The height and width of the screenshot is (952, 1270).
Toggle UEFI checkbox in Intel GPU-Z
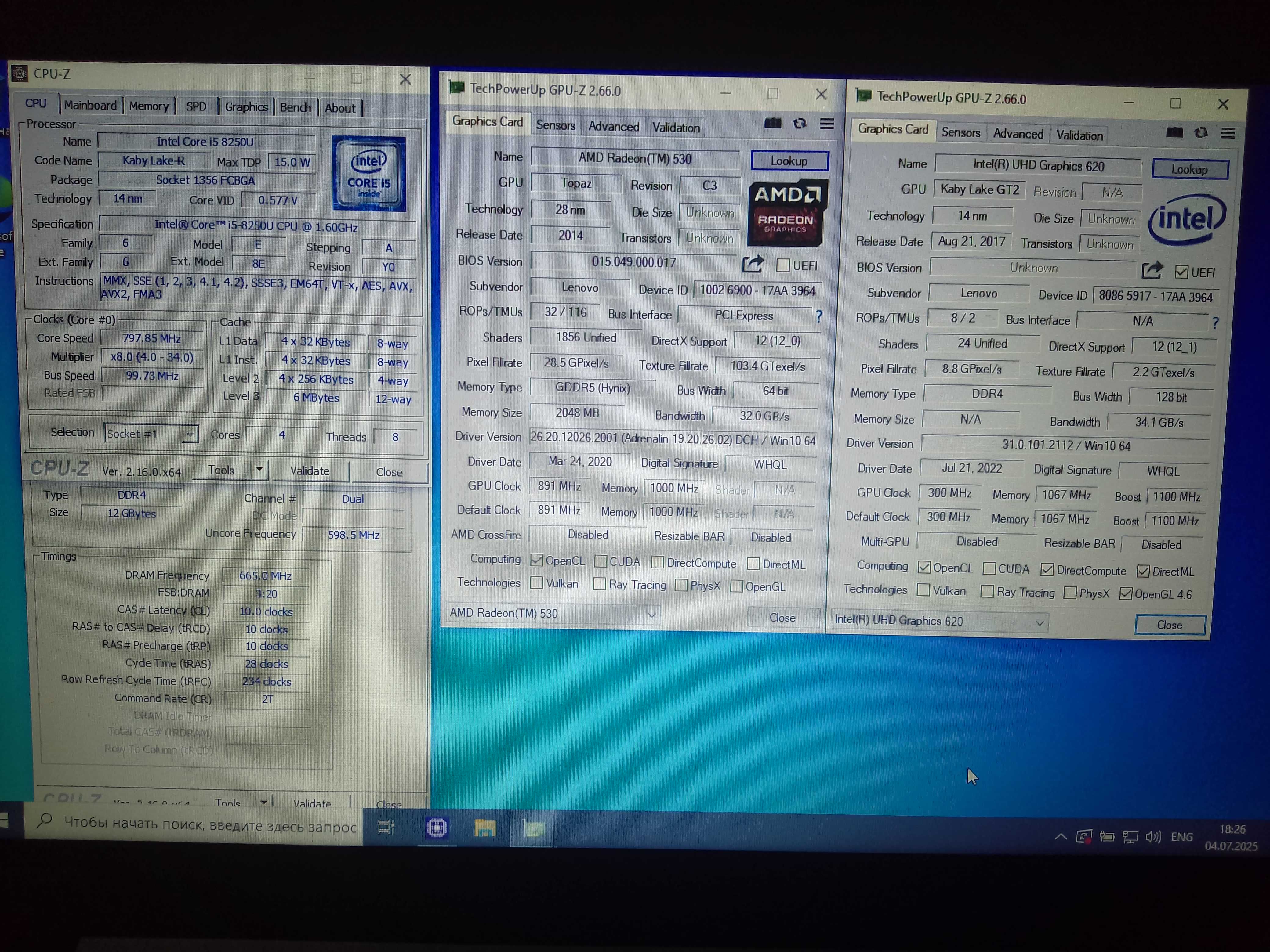click(1181, 272)
